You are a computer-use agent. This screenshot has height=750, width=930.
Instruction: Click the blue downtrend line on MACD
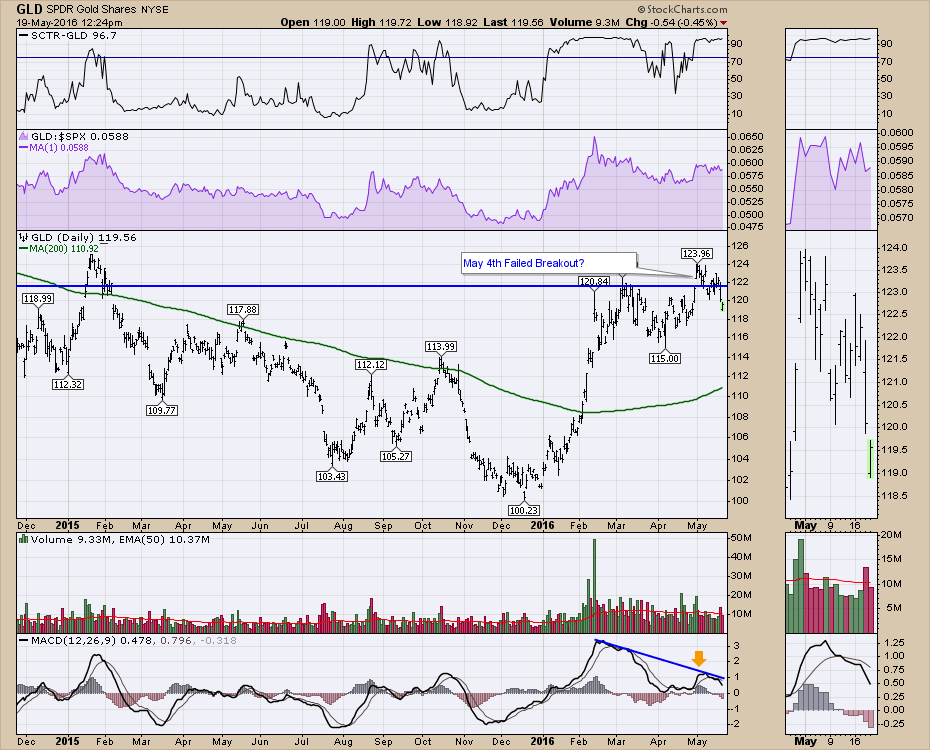[659, 659]
